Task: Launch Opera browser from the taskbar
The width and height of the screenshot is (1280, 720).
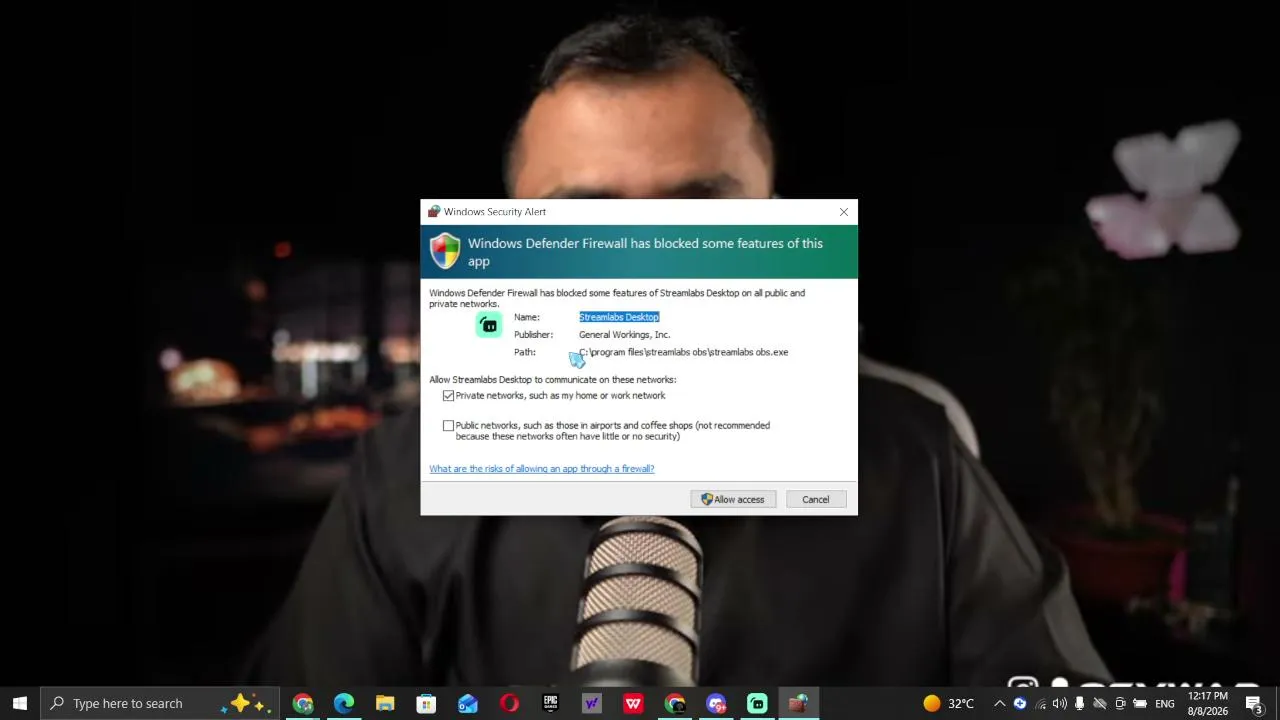Action: 509,703
